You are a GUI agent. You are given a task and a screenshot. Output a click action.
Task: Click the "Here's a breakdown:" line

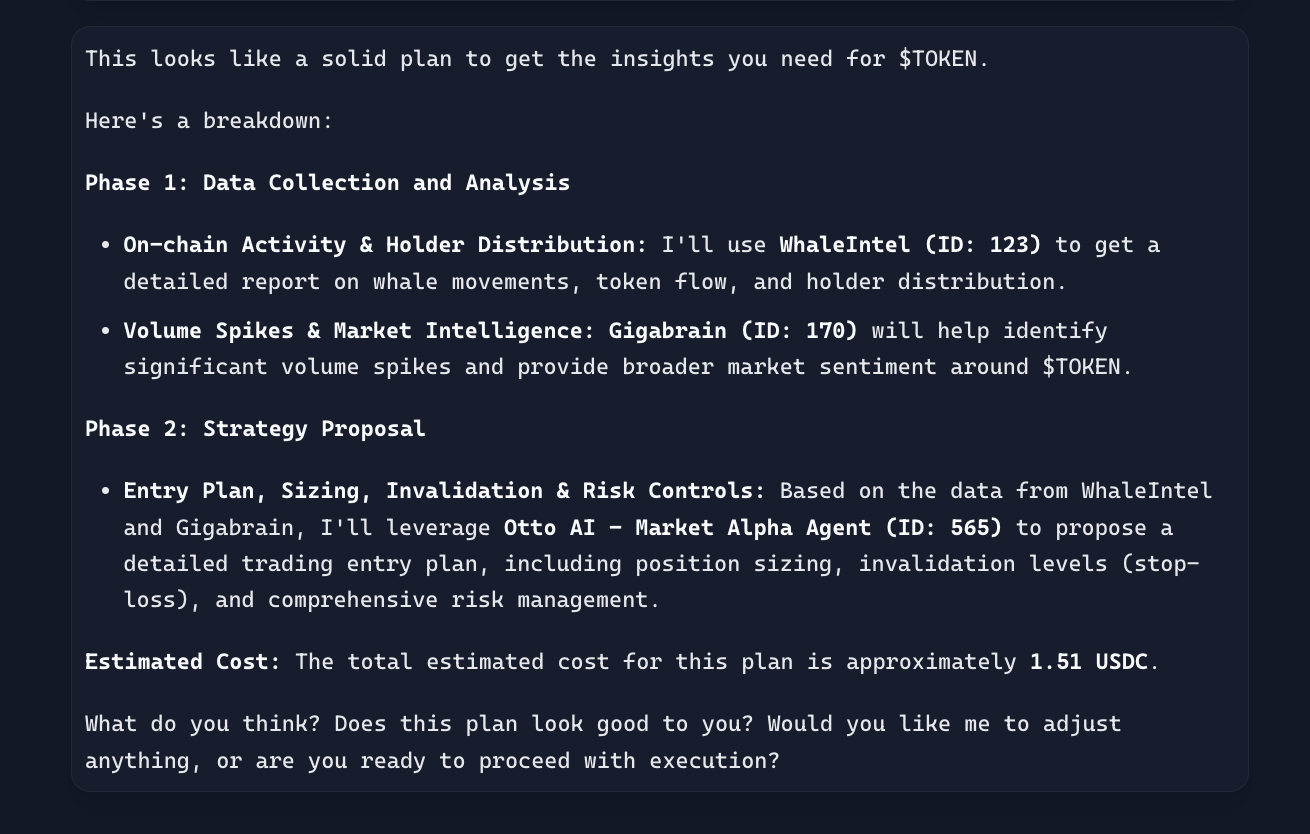click(208, 121)
